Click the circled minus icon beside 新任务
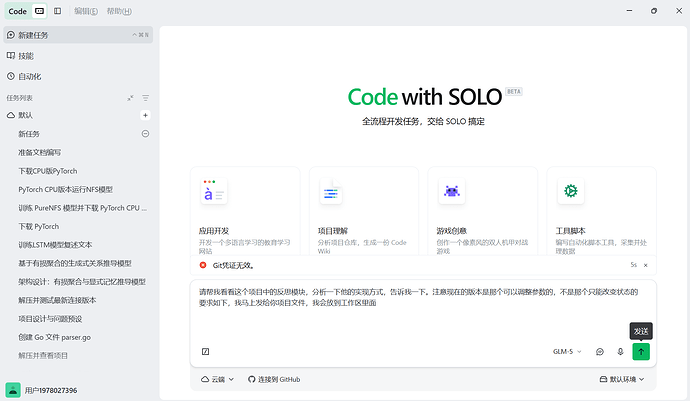The height and width of the screenshot is (401, 690). 145,134
